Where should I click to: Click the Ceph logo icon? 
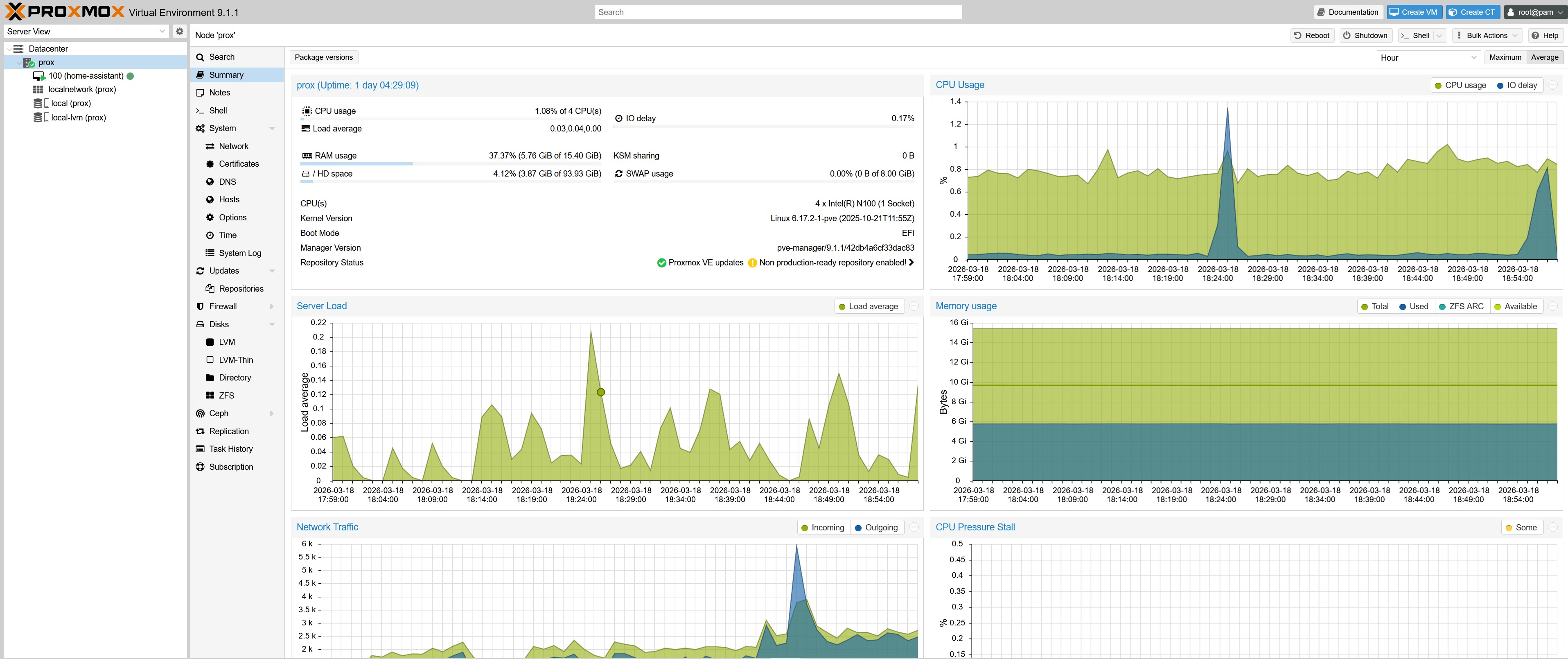coord(200,414)
